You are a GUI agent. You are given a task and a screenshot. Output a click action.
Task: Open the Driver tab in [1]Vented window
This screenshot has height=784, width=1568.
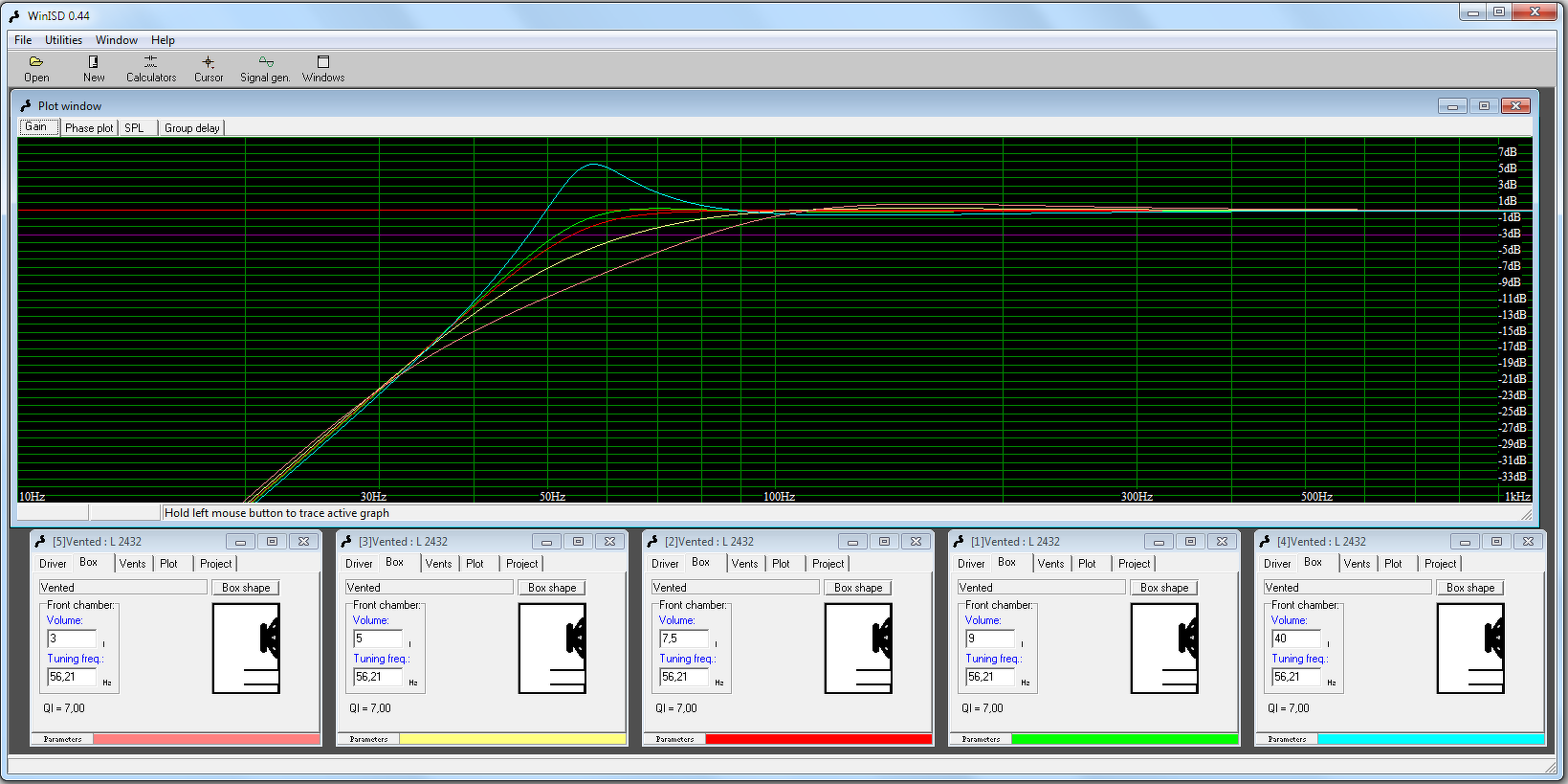point(971,564)
